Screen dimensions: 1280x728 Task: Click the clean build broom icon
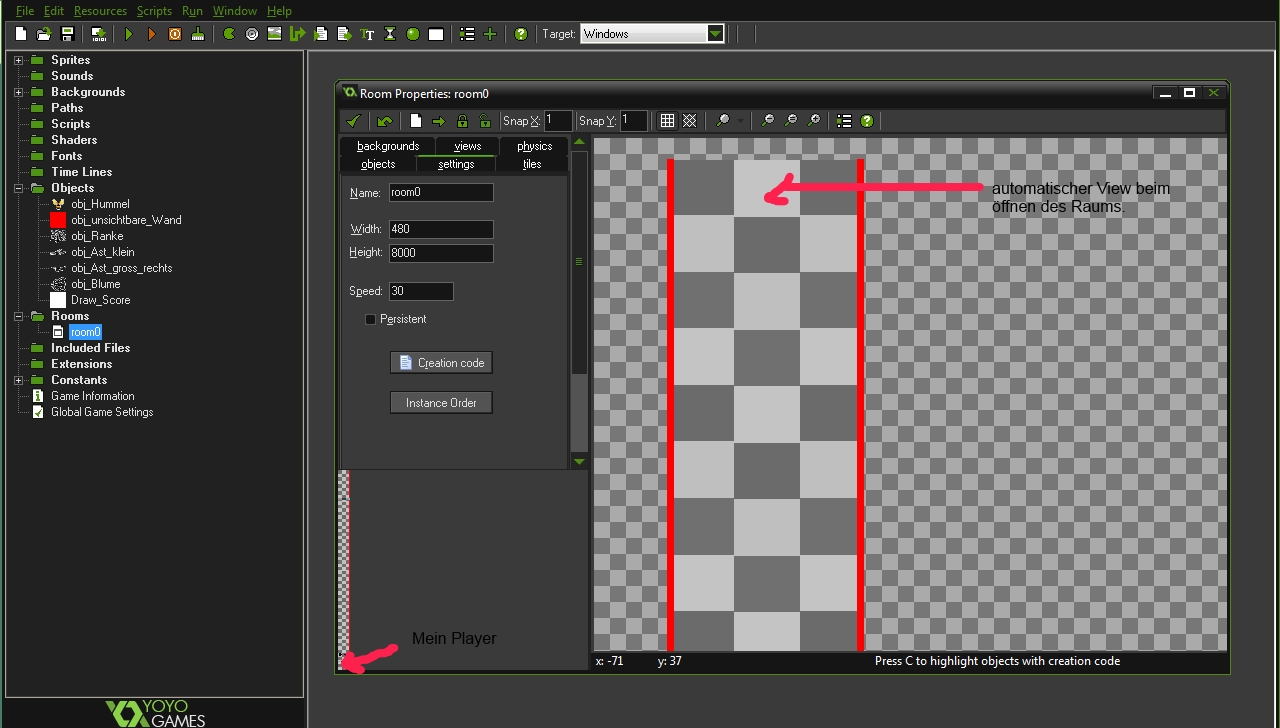198,34
